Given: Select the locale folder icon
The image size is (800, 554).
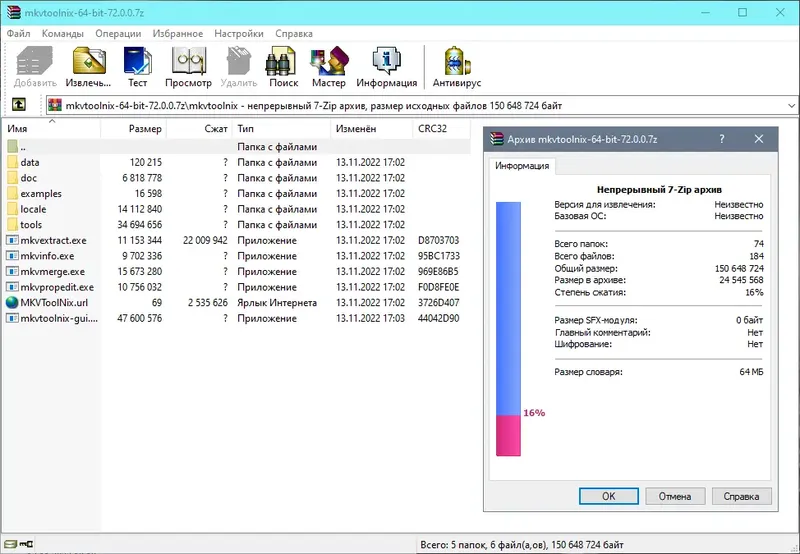Looking at the screenshot, I should click(12, 209).
